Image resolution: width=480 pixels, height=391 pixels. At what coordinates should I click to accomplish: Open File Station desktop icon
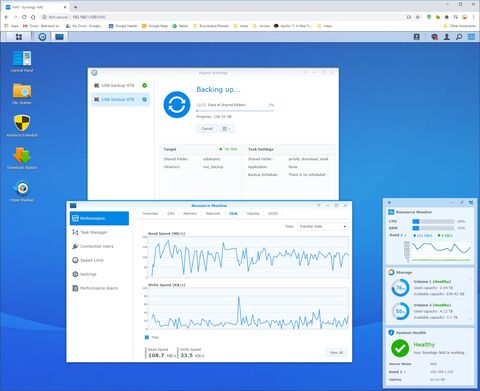[x=22, y=94]
